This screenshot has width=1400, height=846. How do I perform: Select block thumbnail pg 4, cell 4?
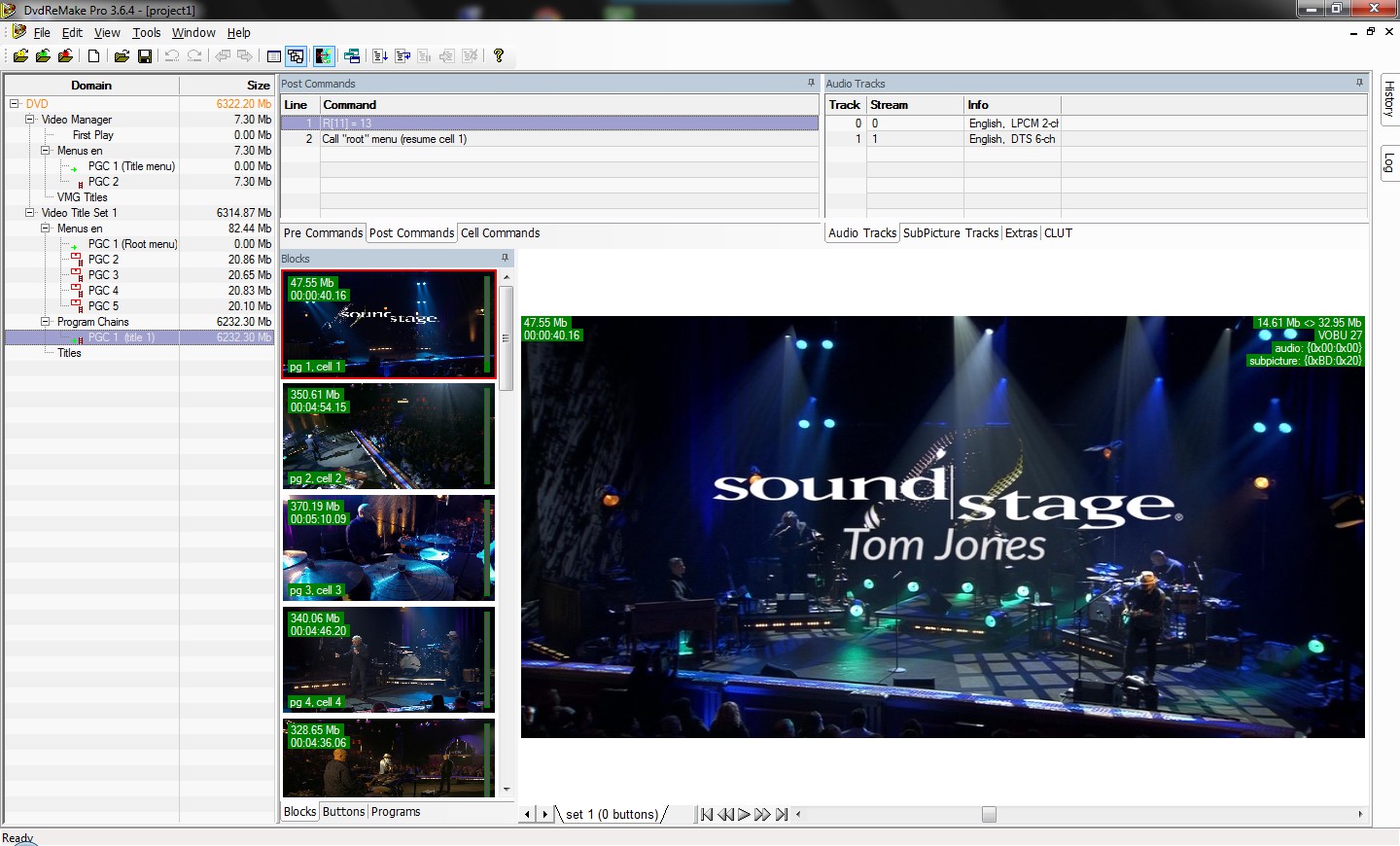(x=389, y=659)
